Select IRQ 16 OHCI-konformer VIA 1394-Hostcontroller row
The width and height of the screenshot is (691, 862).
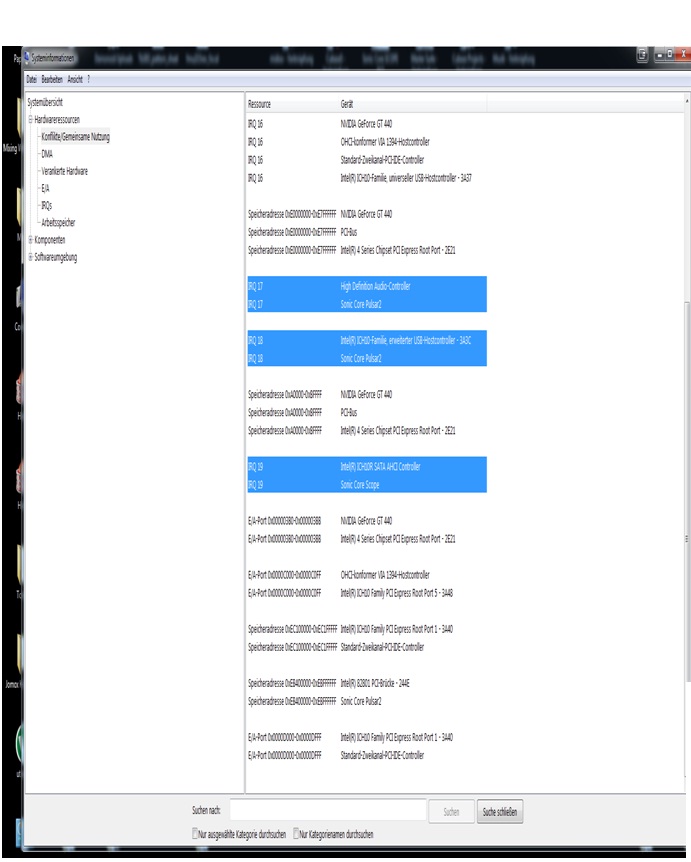coord(367,142)
